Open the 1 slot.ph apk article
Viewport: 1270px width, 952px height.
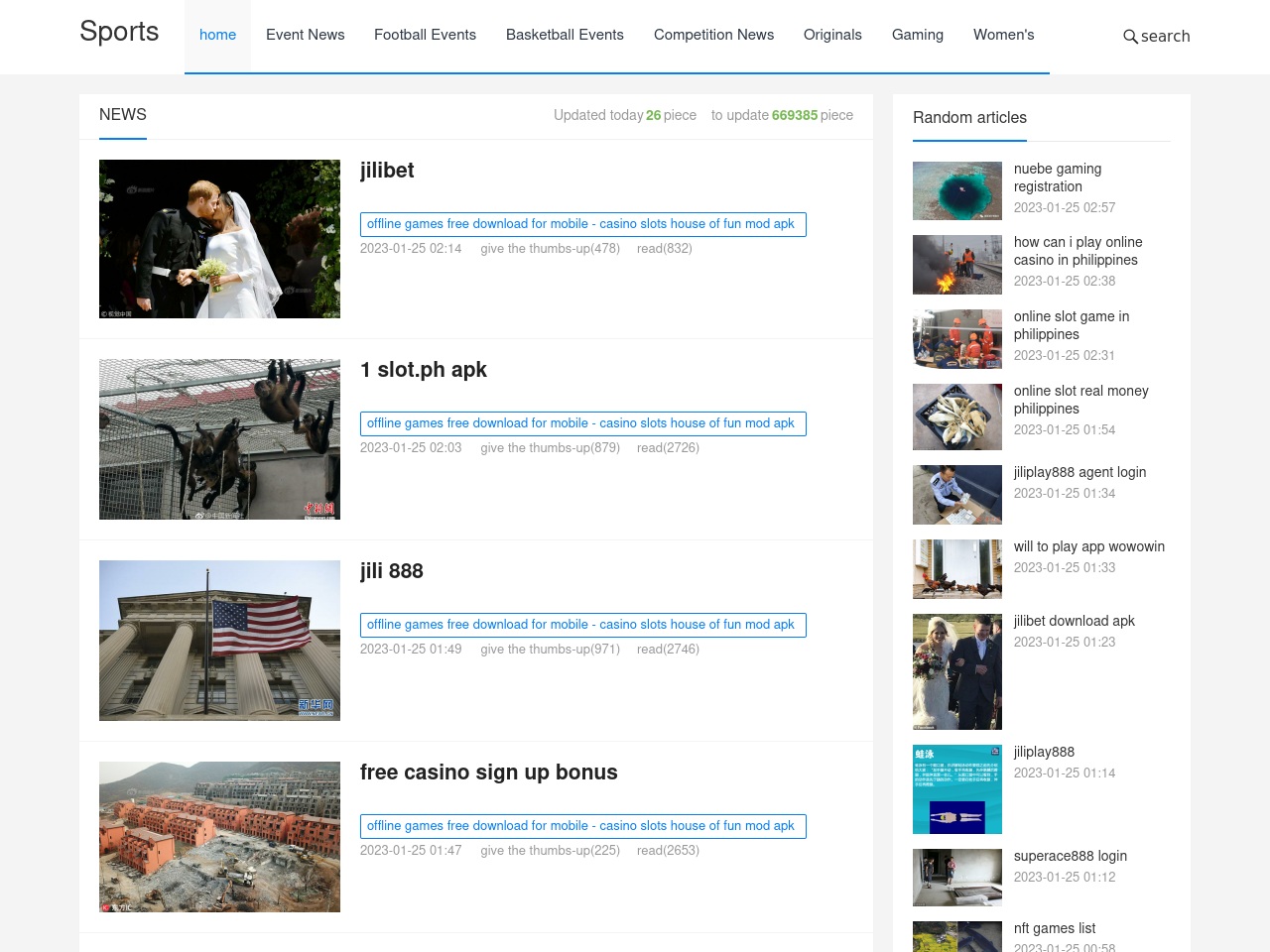coord(424,370)
